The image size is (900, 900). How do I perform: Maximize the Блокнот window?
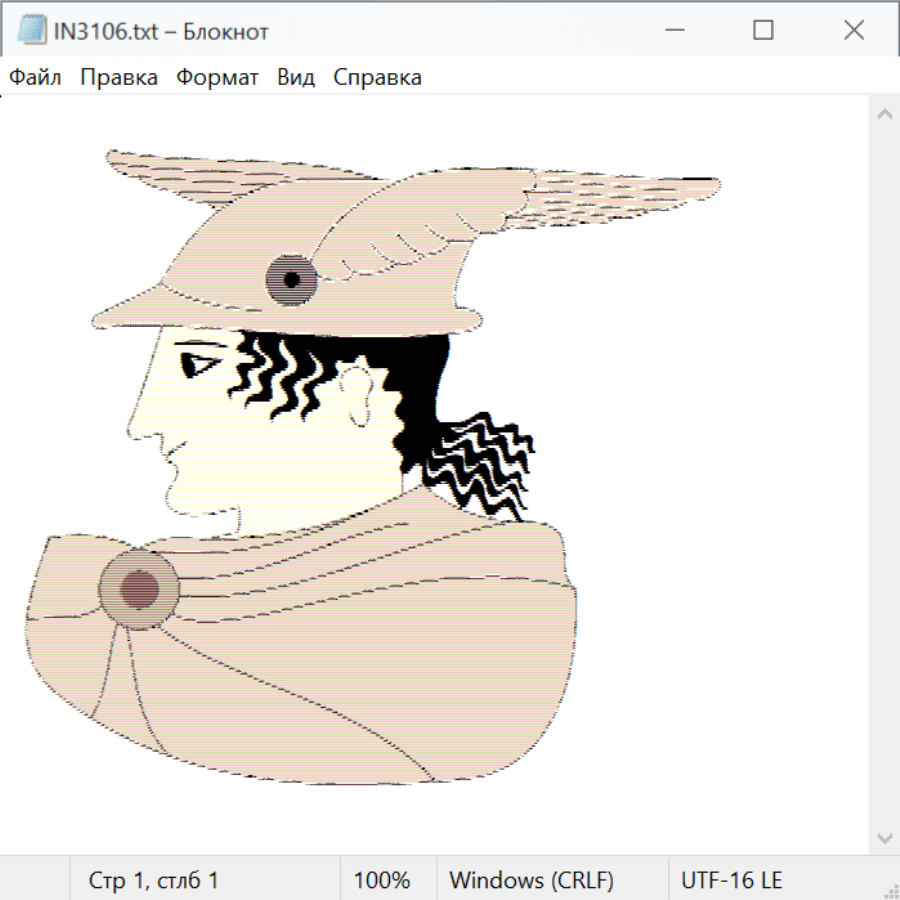point(763,31)
